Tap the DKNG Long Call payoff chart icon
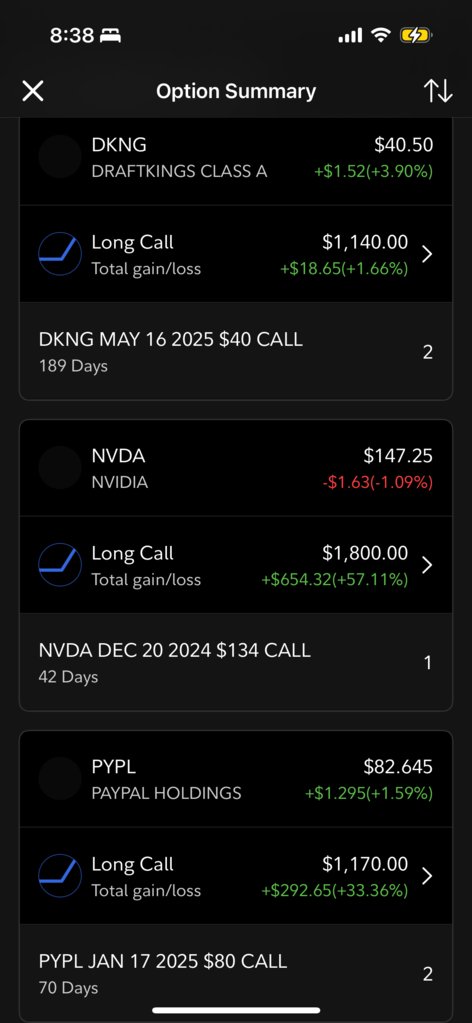 60,254
